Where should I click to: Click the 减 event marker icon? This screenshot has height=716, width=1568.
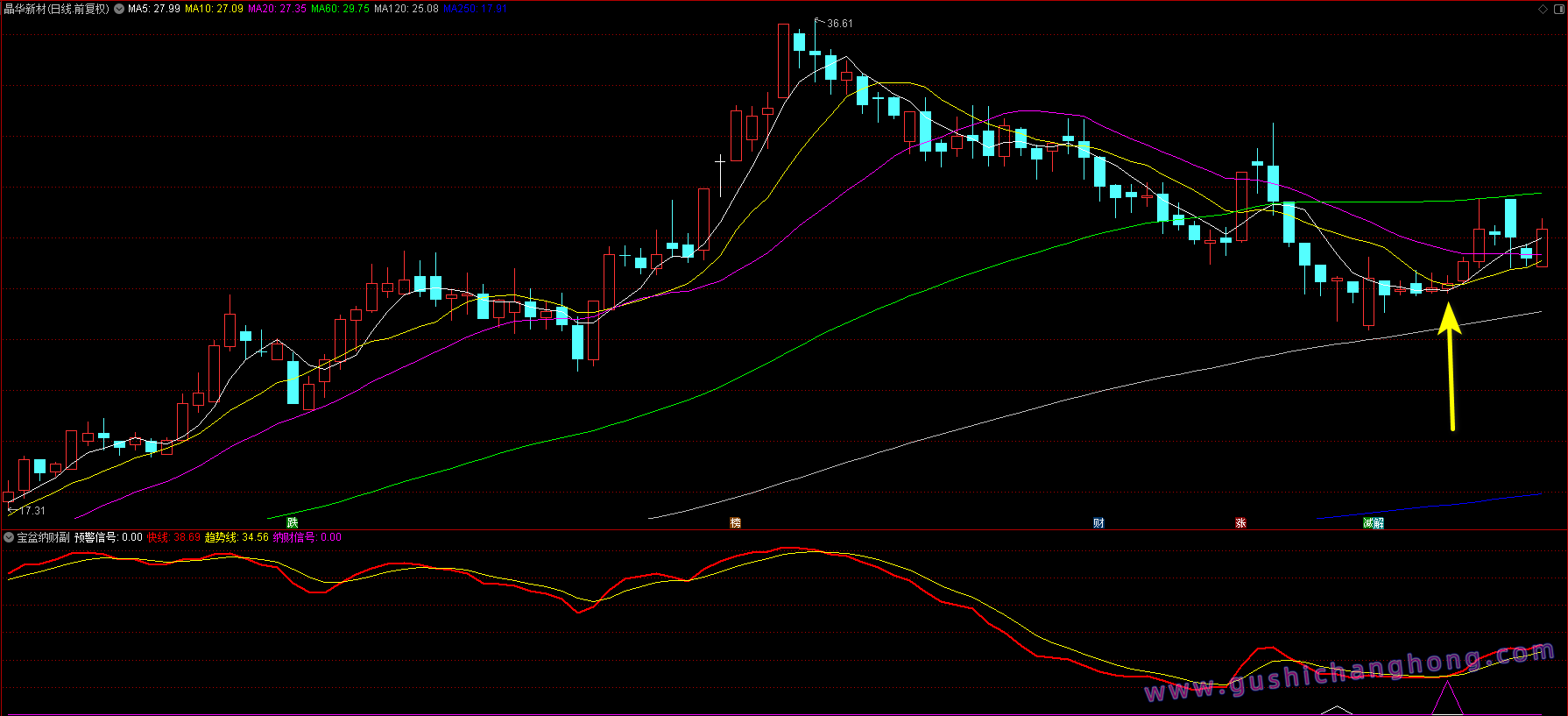pyautogui.click(x=1368, y=523)
